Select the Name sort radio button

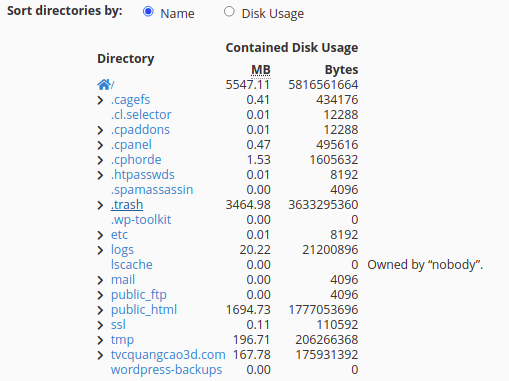click(148, 12)
